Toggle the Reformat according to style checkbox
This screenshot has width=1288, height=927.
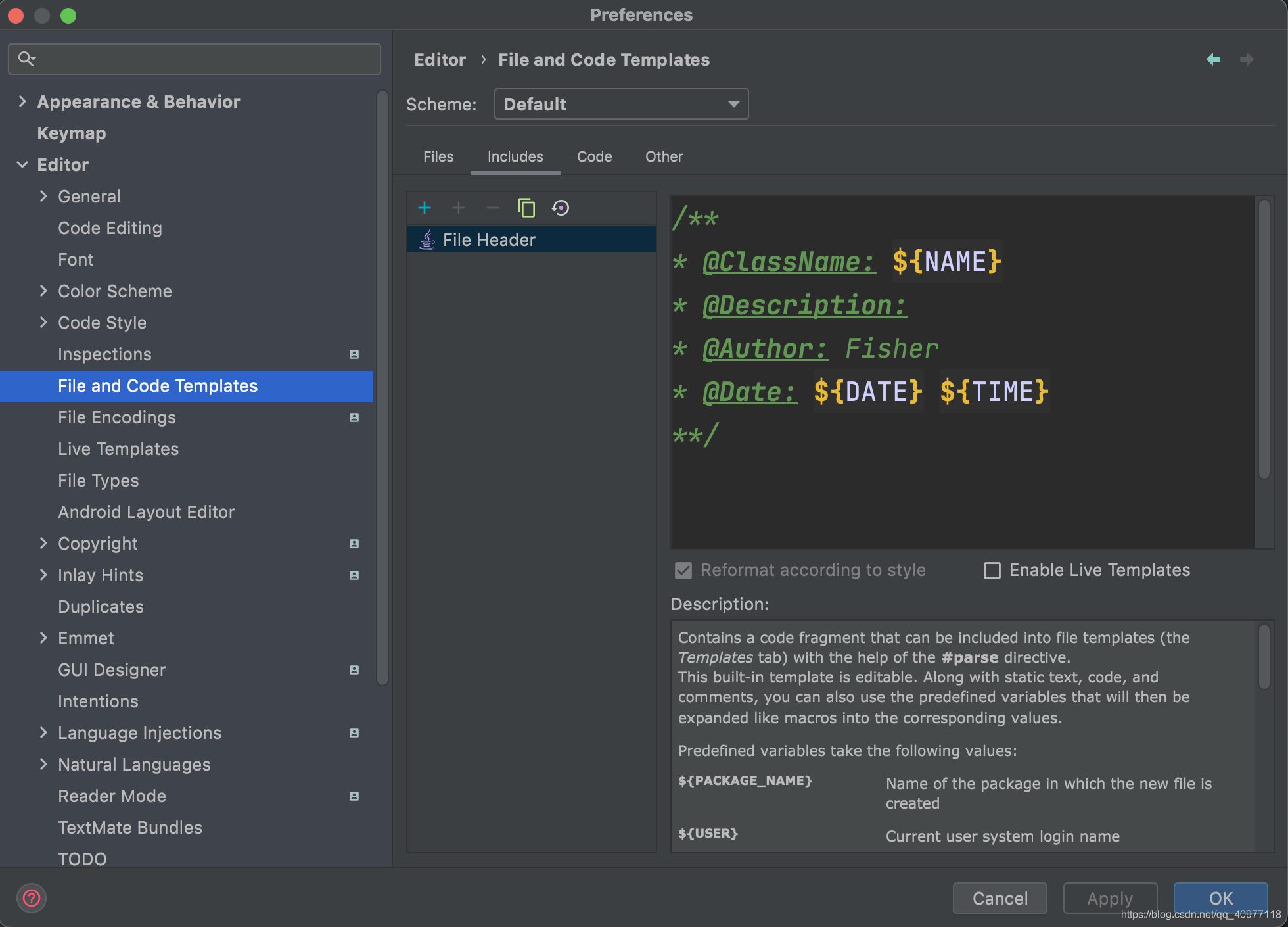point(684,570)
